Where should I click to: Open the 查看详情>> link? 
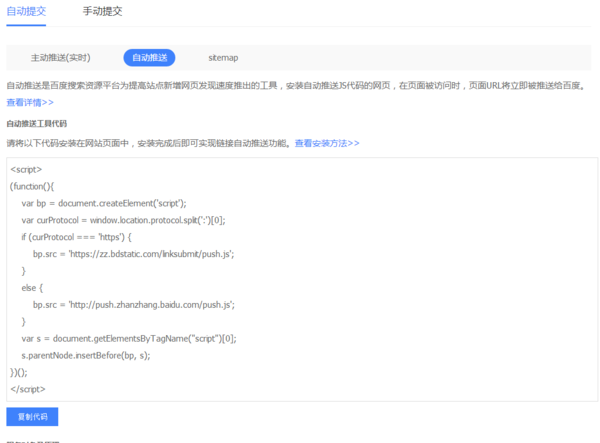point(30,103)
